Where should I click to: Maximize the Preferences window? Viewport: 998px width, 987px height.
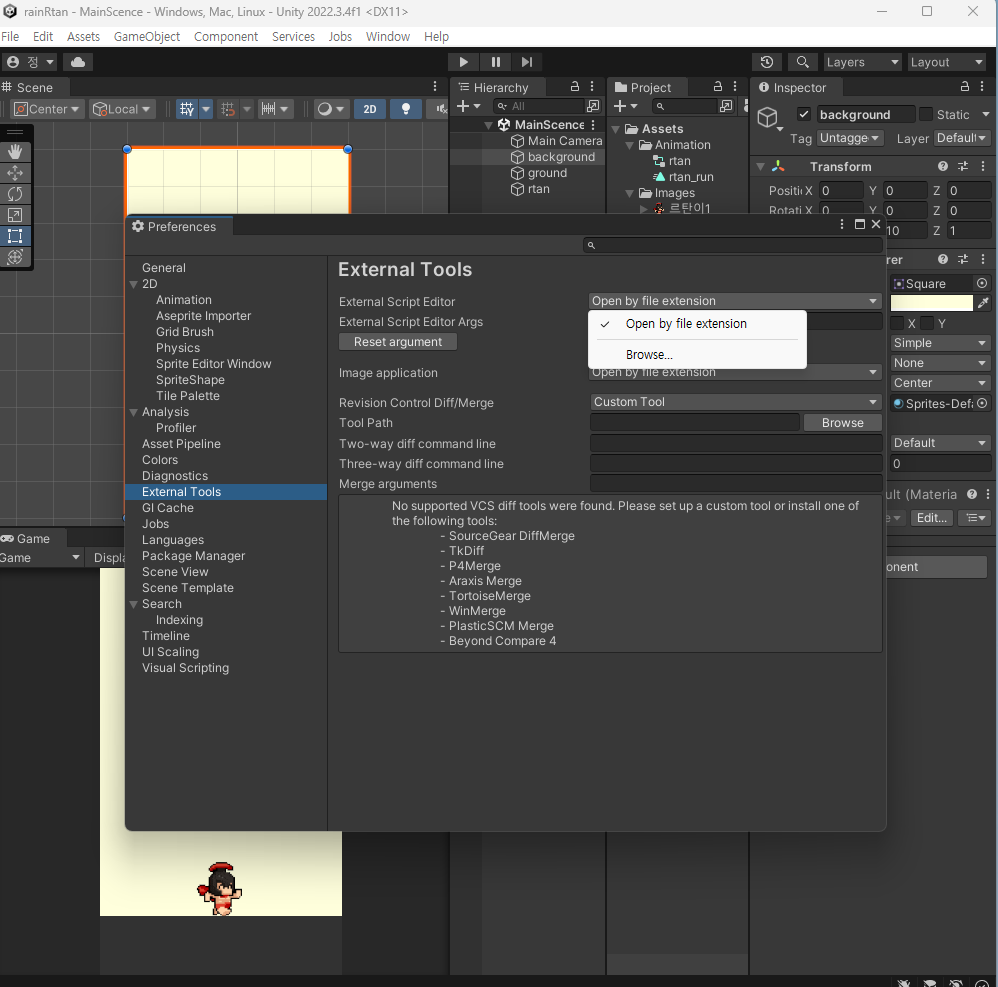coord(859,224)
